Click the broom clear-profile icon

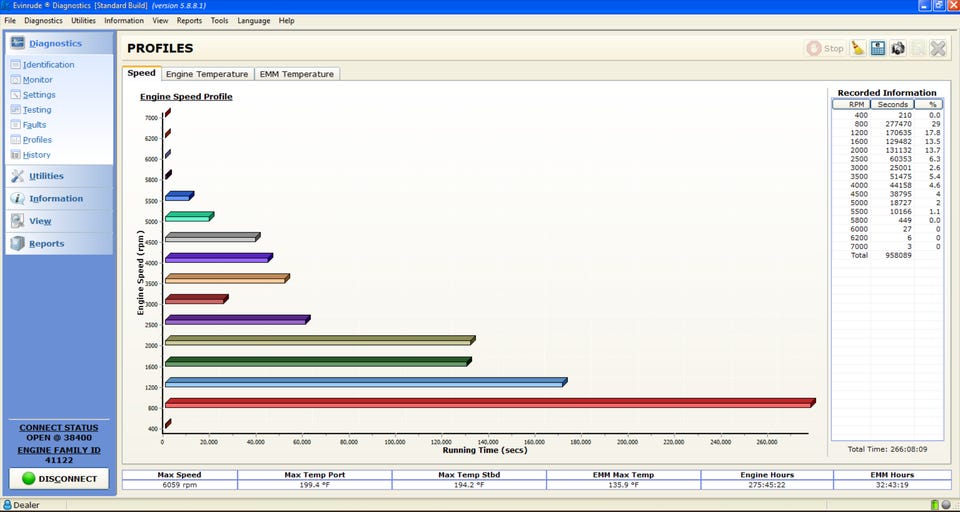tap(858, 48)
